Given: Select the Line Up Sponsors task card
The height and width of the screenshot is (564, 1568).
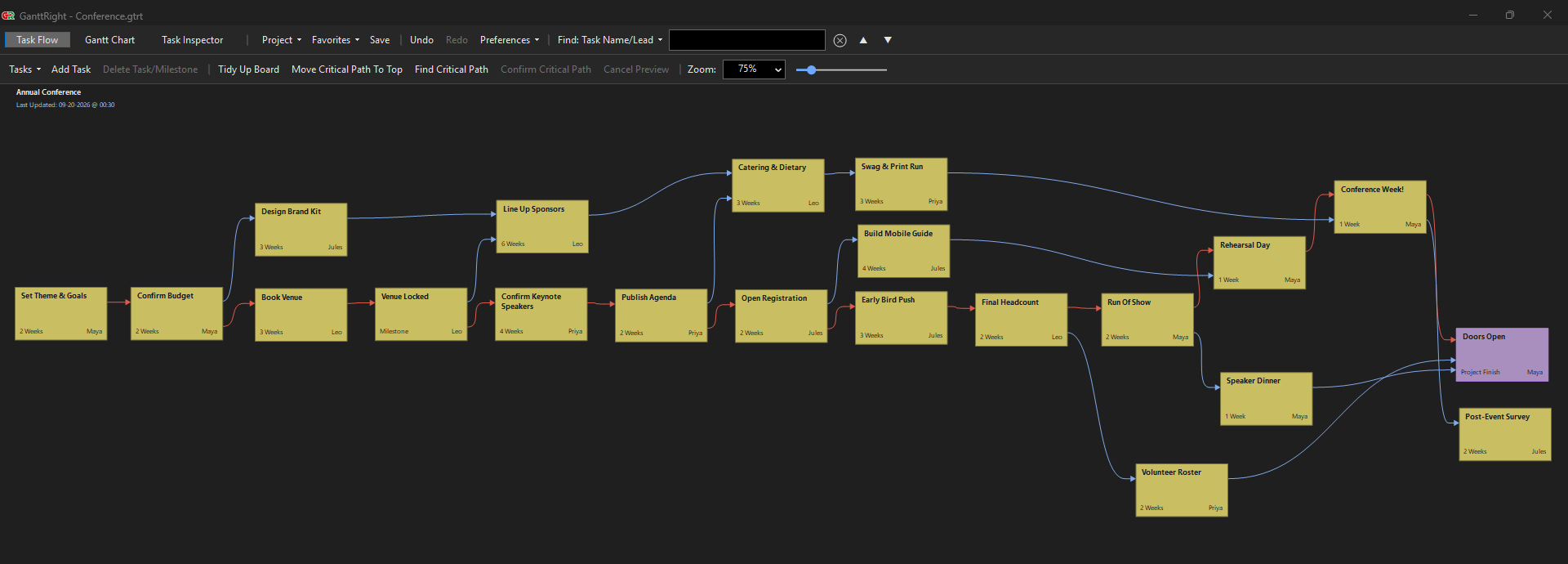Looking at the screenshot, I should pyautogui.click(x=542, y=226).
